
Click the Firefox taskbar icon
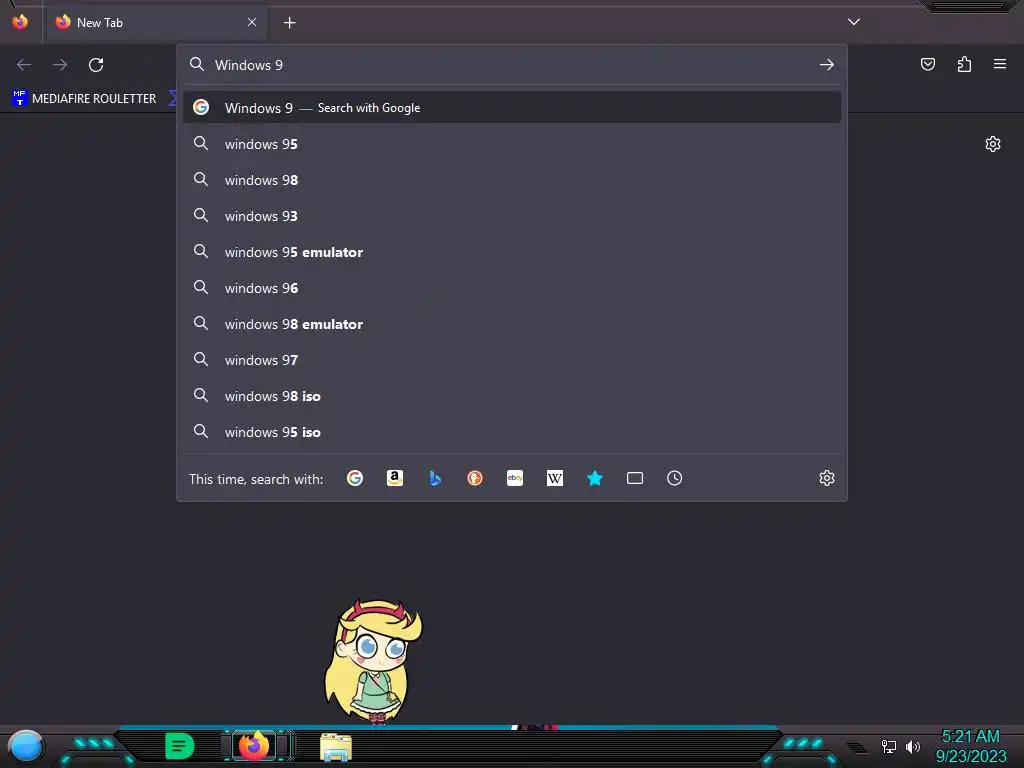pyautogui.click(x=253, y=746)
